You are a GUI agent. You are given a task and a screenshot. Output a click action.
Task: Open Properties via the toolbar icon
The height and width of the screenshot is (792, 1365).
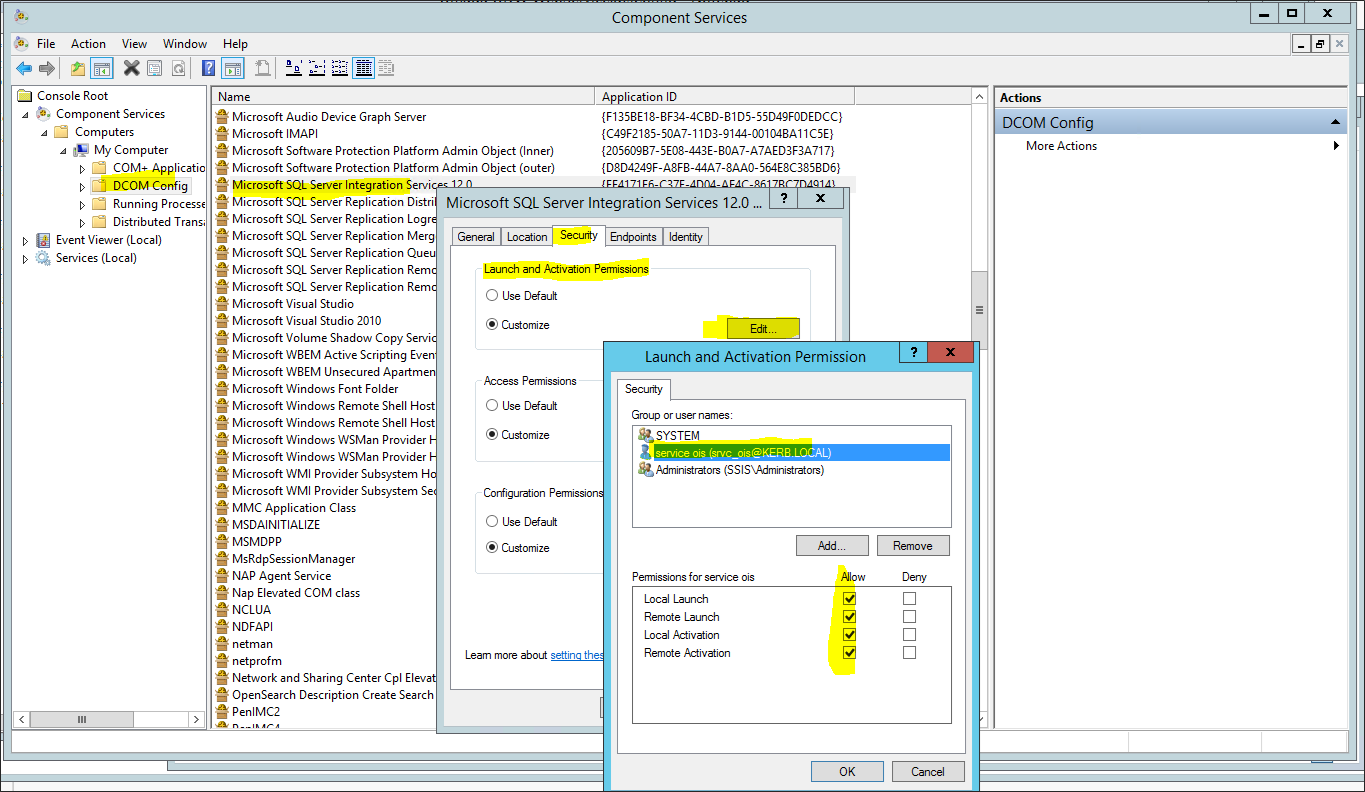click(154, 68)
